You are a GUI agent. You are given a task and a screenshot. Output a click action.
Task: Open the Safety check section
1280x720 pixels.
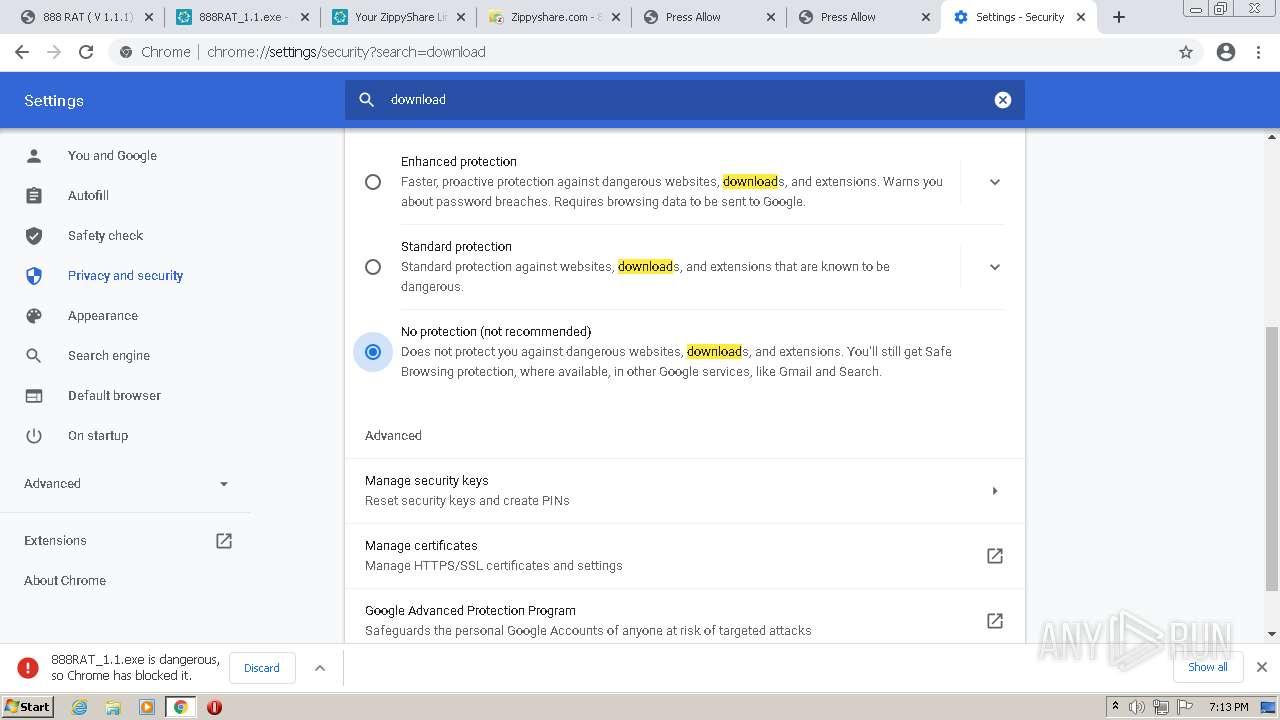[105, 236]
